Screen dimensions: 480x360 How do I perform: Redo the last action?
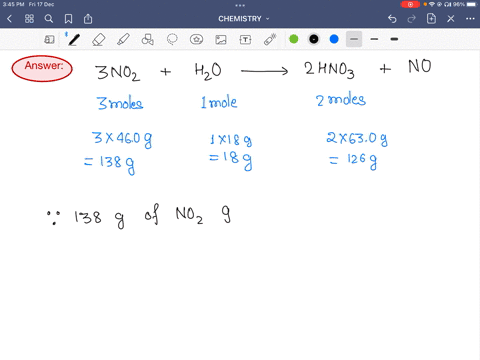pos(412,19)
